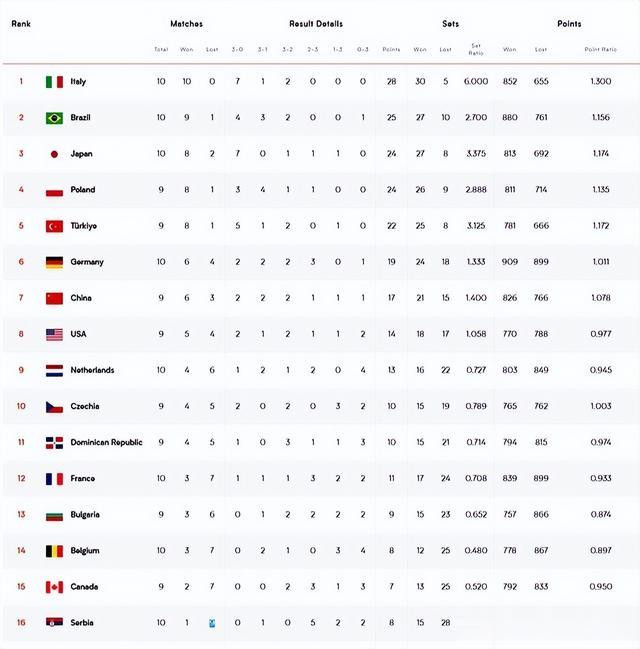The image size is (640, 649).
Task: Select the Matches column group header
Action: tap(186, 24)
